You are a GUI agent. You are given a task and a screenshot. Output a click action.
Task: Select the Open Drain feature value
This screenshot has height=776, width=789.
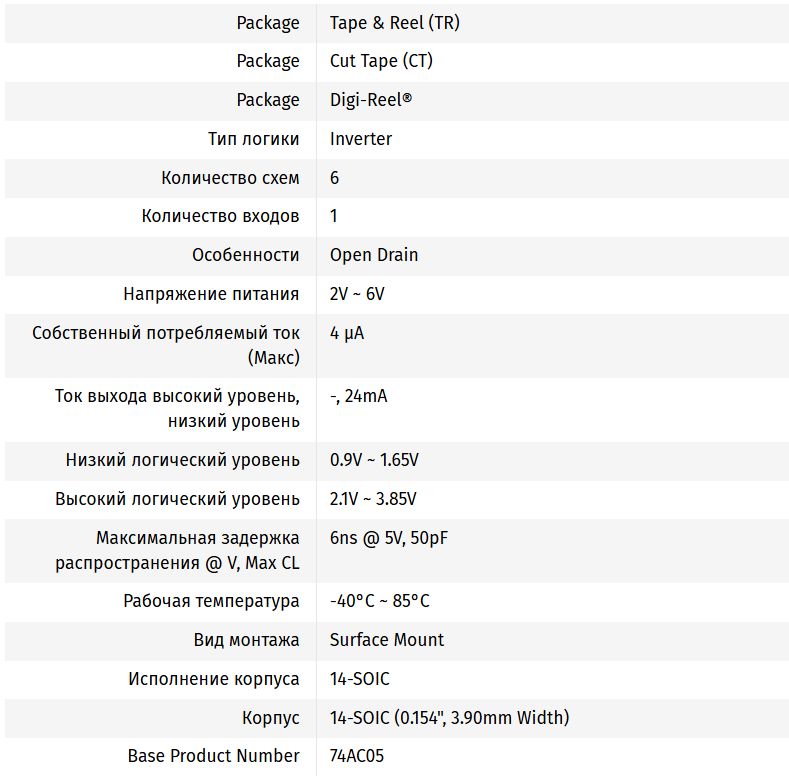click(x=374, y=255)
